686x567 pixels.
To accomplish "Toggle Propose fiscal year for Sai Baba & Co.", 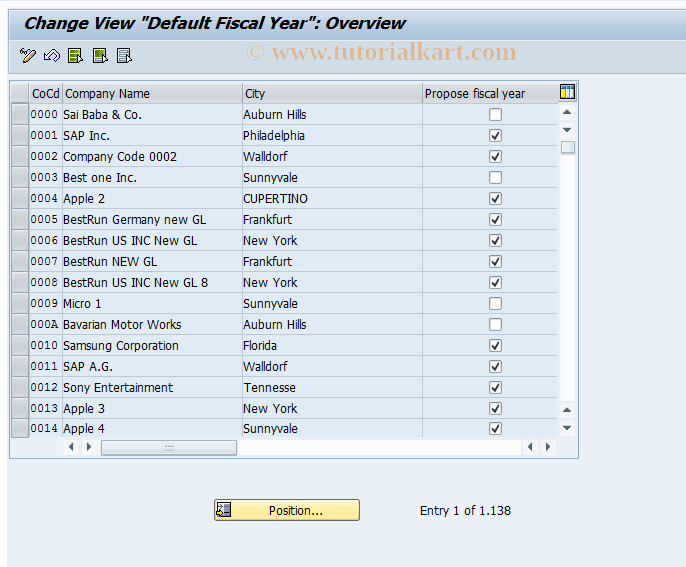I will click(x=495, y=115).
